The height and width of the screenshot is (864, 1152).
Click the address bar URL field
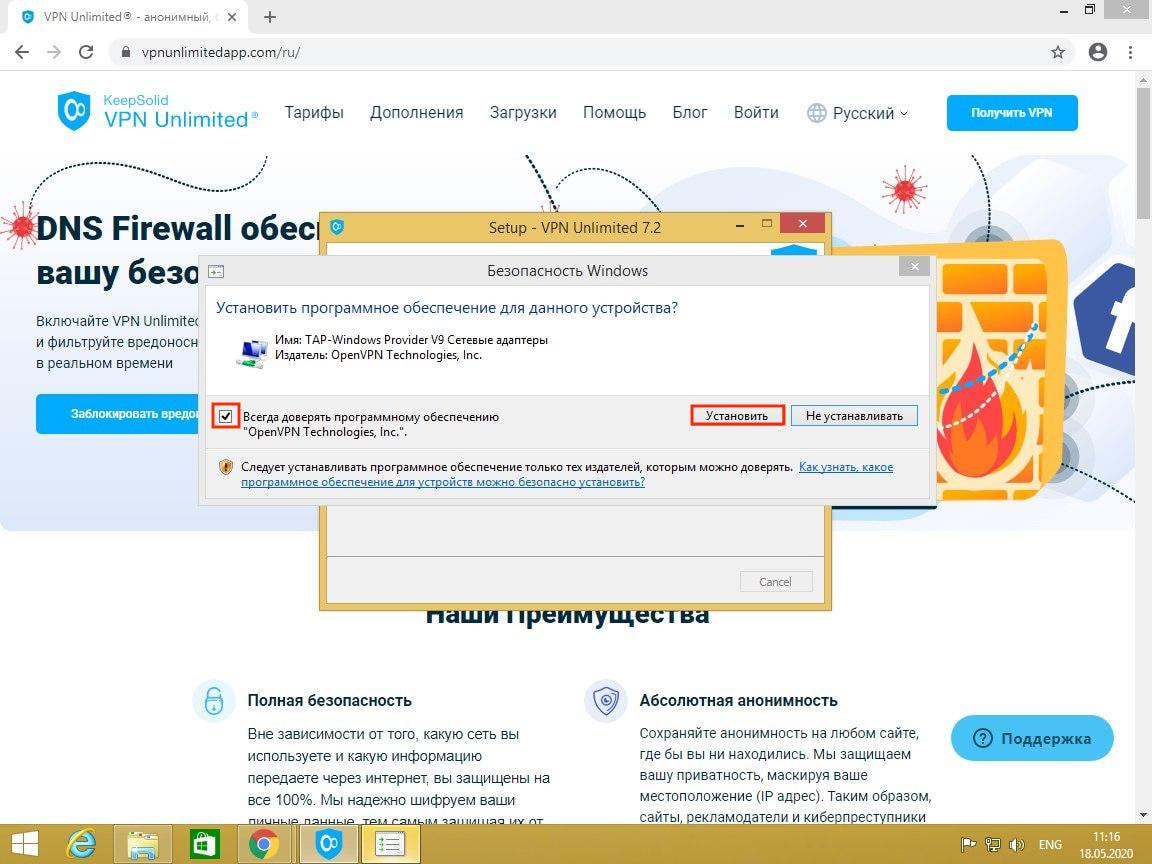580,52
